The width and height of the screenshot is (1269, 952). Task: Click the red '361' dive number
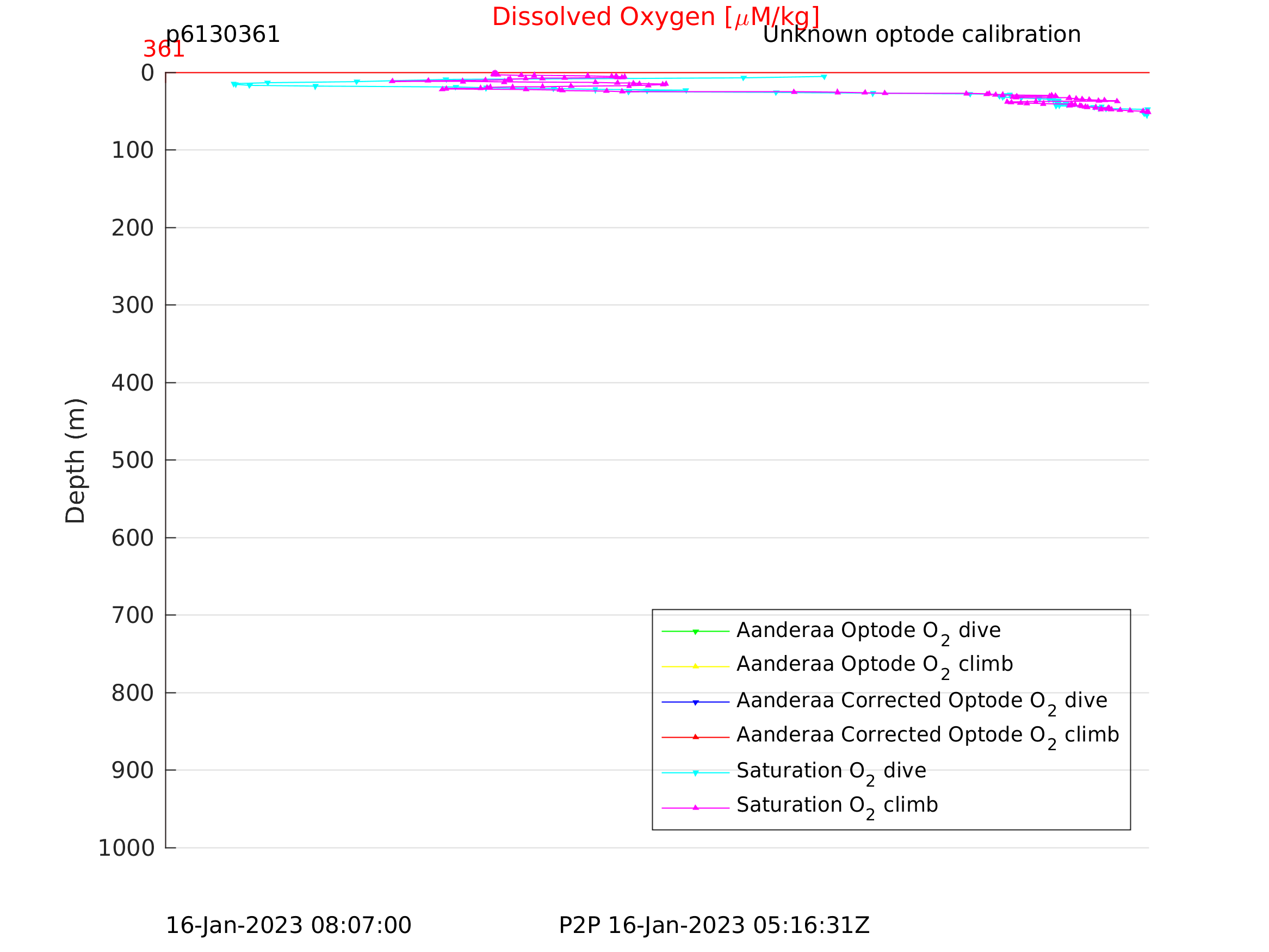pos(164,50)
